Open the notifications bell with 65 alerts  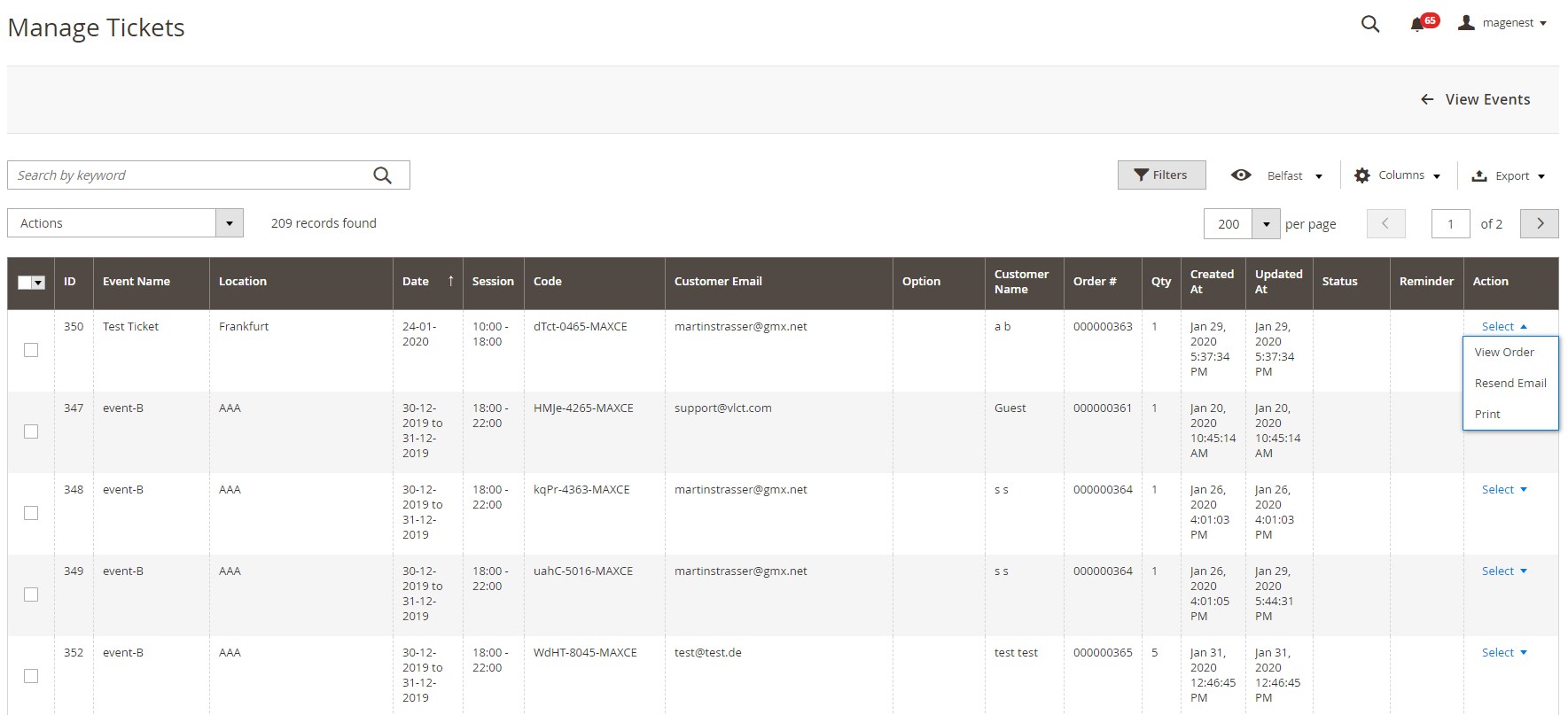pos(1417,24)
